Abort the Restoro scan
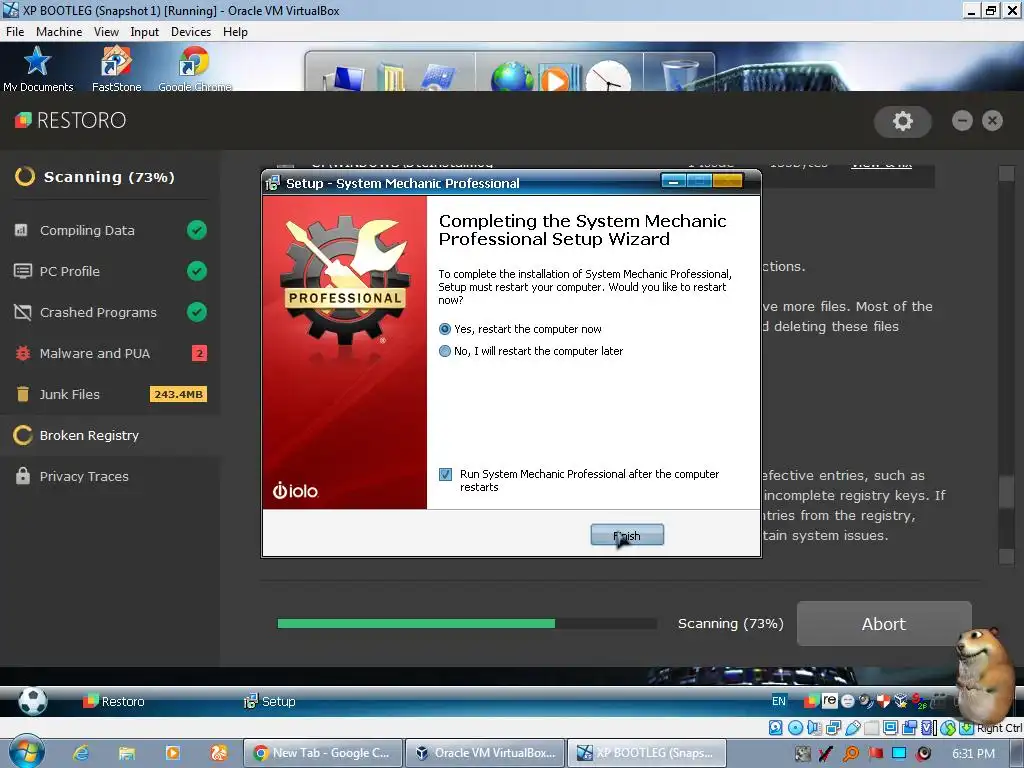The image size is (1024, 768). click(x=884, y=624)
